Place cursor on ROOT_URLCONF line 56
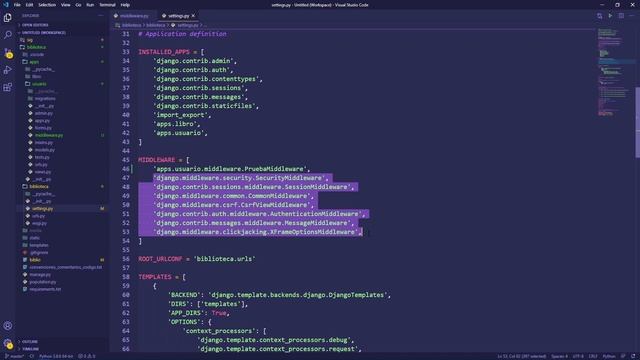This screenshot has height=360, width=640. click(197, 259)
